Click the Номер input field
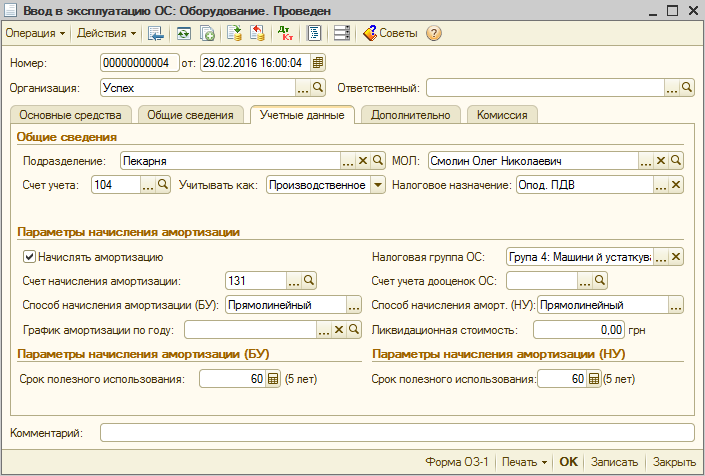The image size is (705, 476). pyautogui.click(x=140, y=63)
